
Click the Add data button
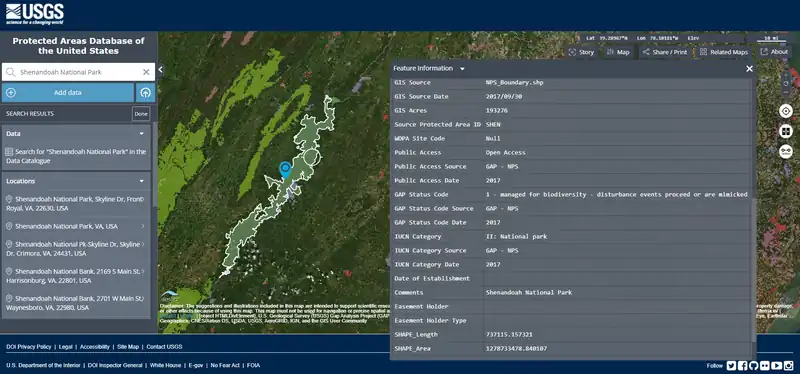[x=68, y=93]
